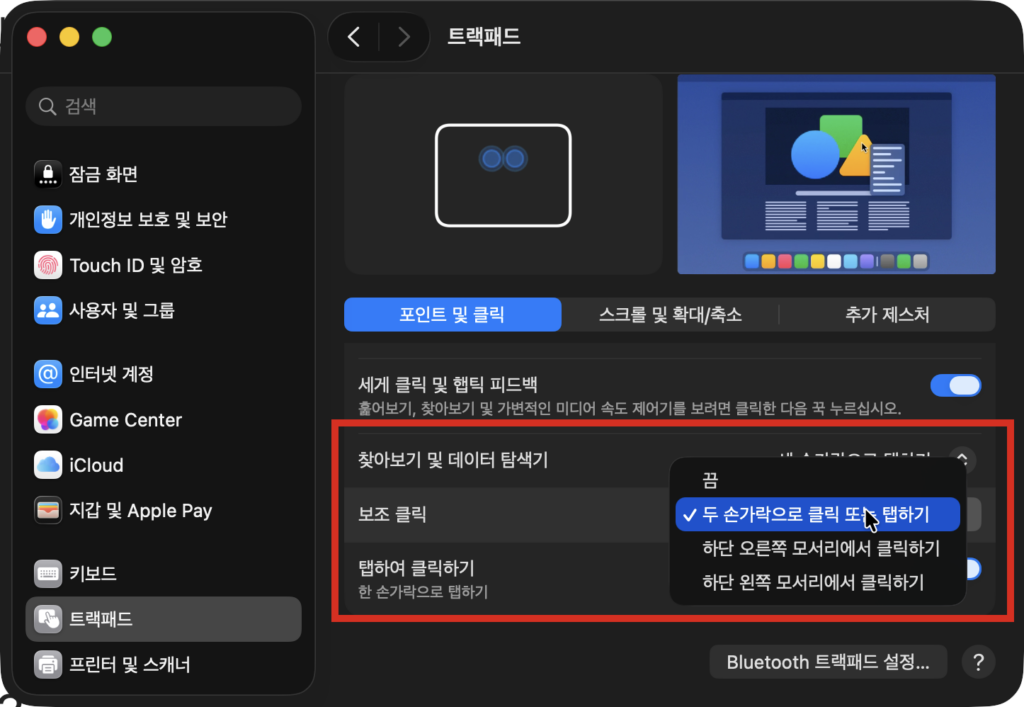Screen dimensions: 1024x707
Task: Click 찾아보기 및 데이터 탐색기 label
Action: 453,460
